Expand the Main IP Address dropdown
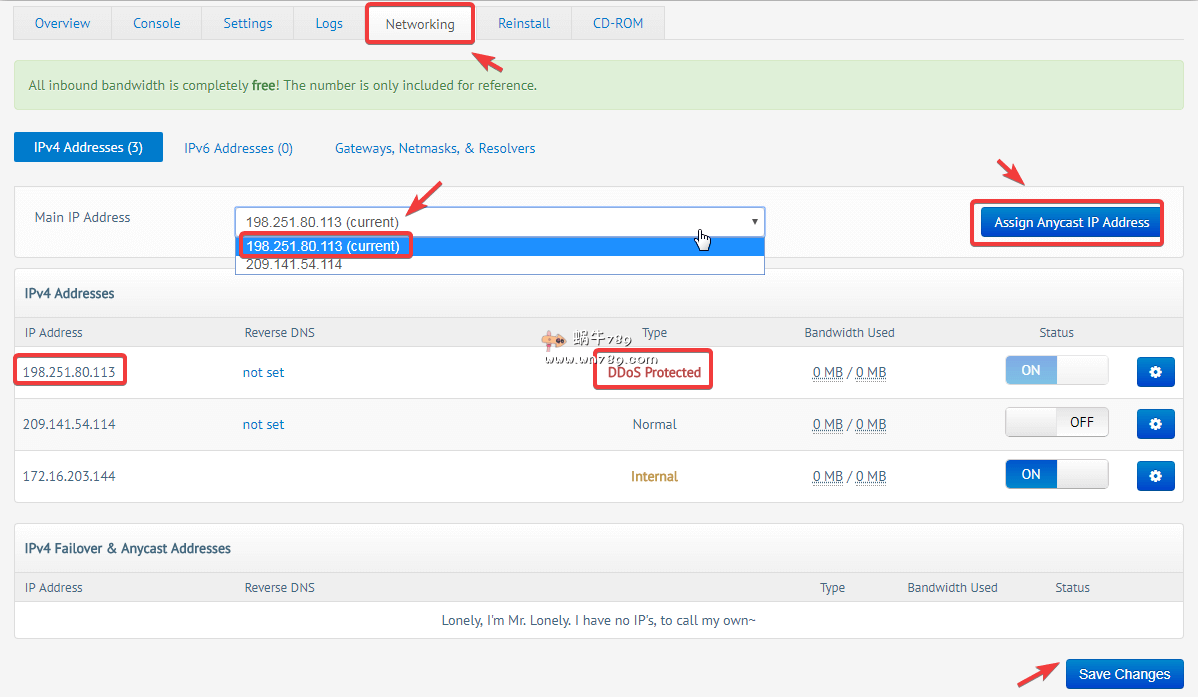 click(x=499, y=221)
